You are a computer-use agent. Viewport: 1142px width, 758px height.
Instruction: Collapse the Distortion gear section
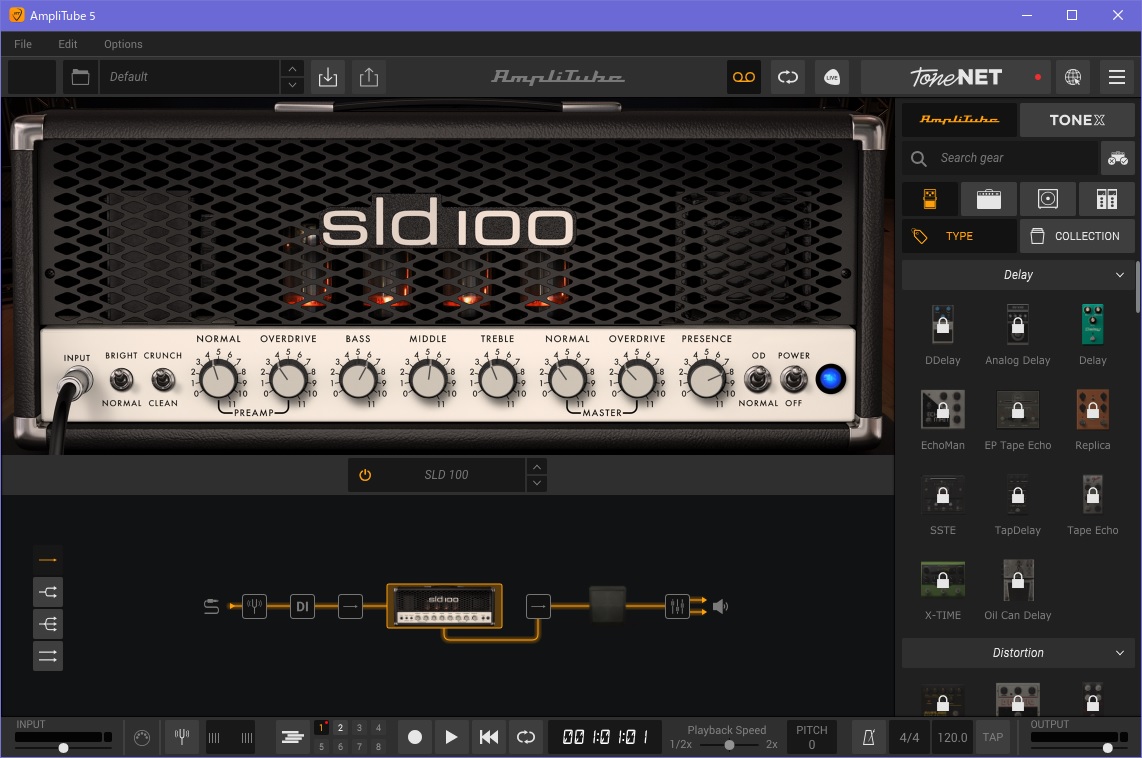[1120, 653]
